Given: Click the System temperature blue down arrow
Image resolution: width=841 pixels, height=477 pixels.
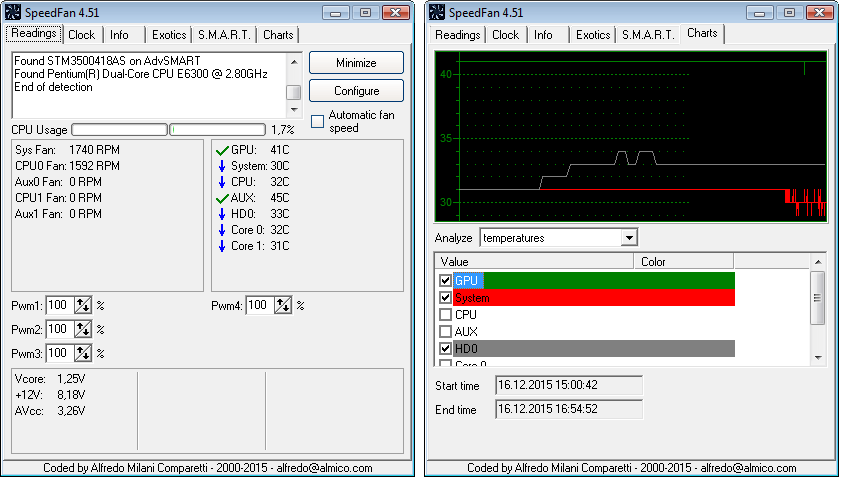Looking at the screenshot, I should click(222, 166).
